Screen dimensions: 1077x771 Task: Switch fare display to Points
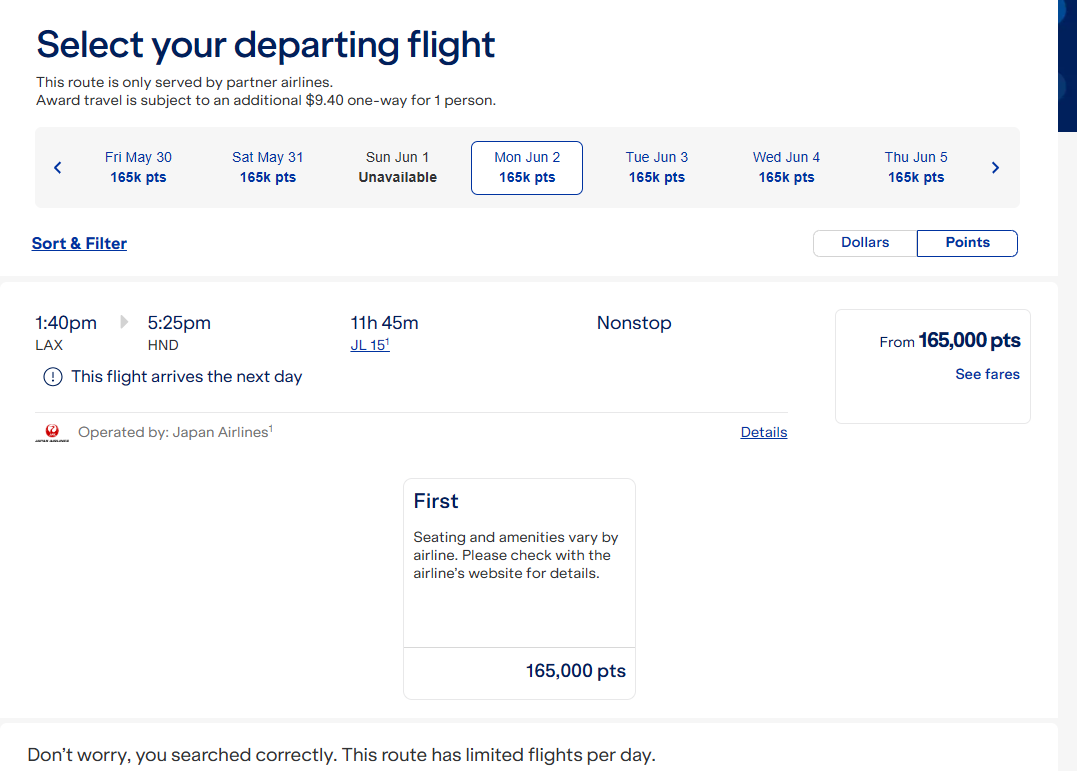[967, 243]
